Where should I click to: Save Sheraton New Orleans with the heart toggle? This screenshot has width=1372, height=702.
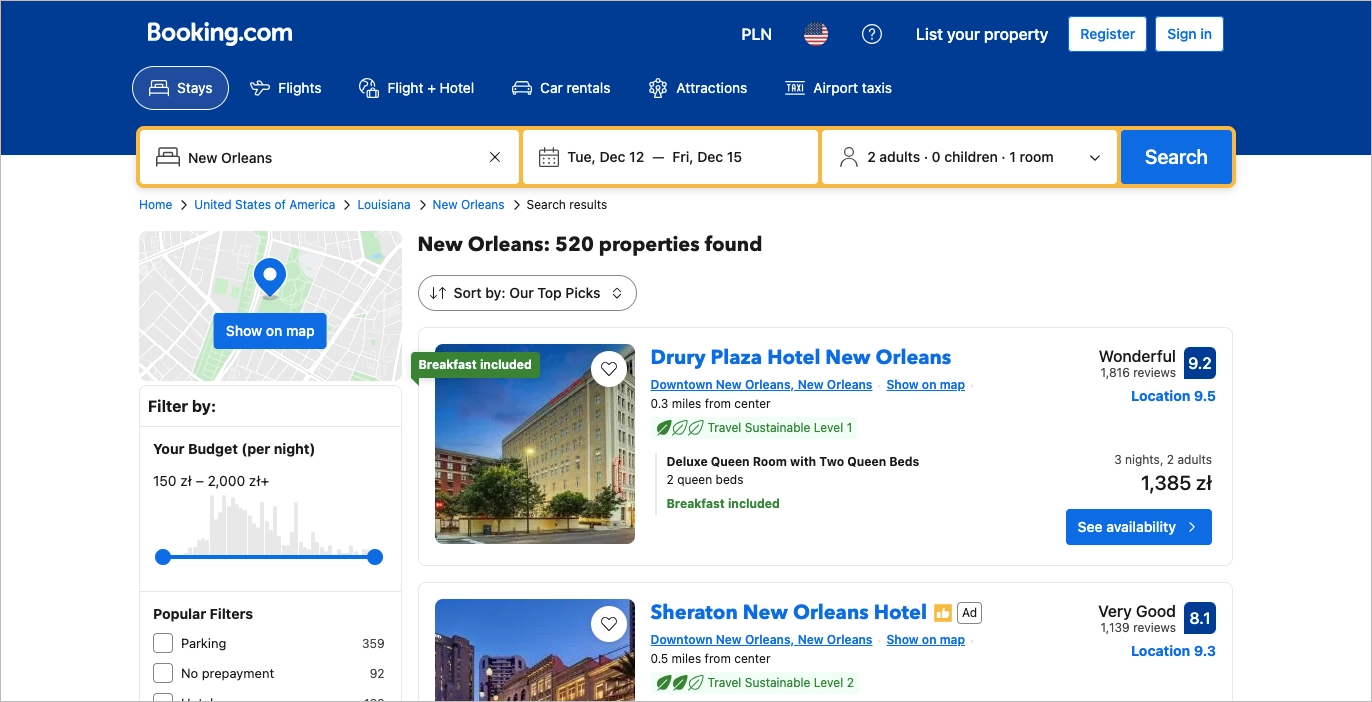609,623
